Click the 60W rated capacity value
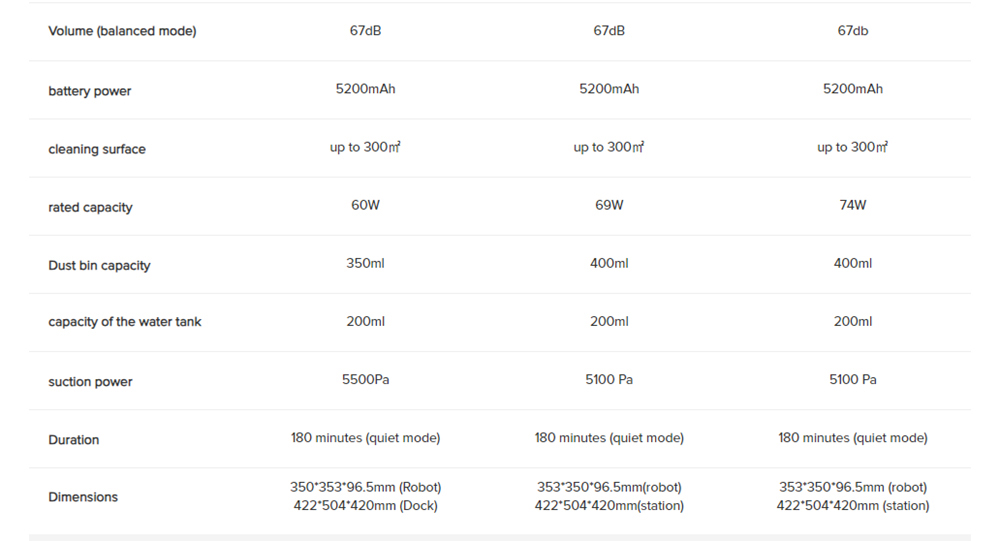1000x541 pixels. coord(365,205)
